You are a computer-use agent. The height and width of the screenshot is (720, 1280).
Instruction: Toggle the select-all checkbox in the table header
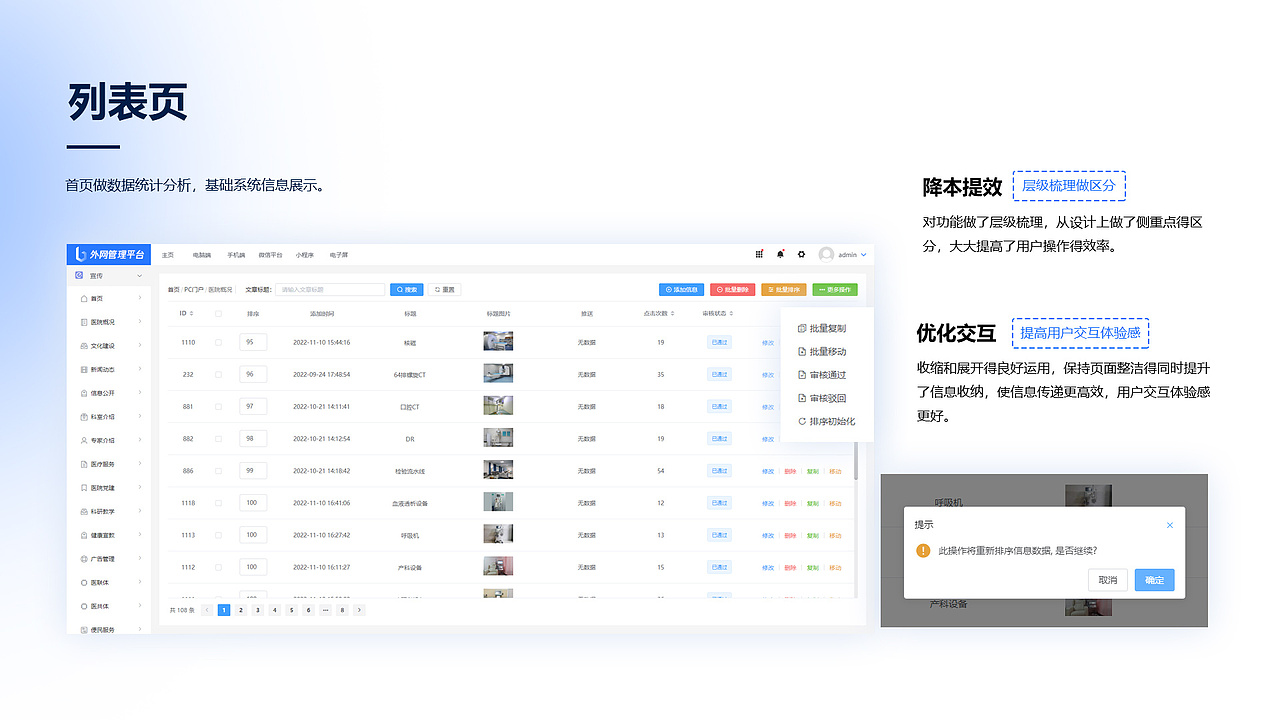(218, 313)
